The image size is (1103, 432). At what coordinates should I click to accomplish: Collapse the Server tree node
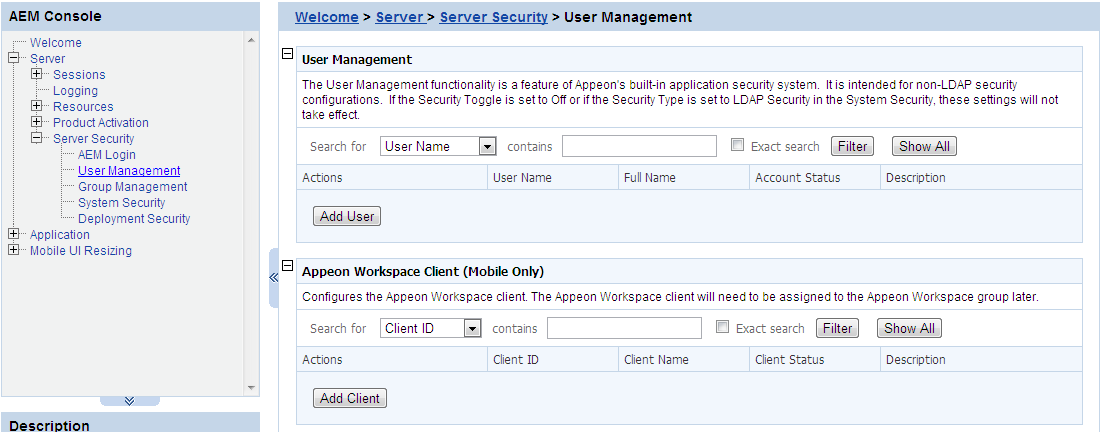[x=13, y=59]
